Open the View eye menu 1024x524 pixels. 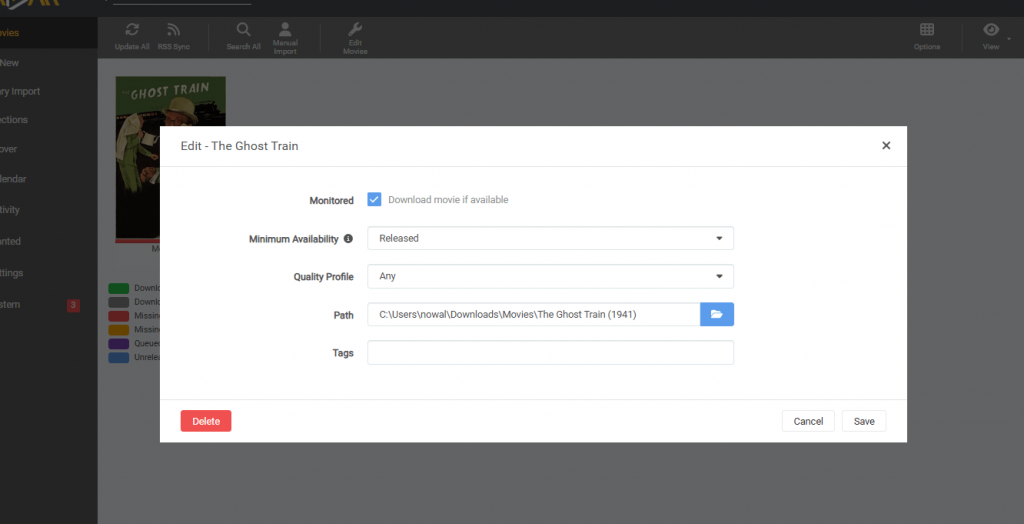[x=991, y=29]
